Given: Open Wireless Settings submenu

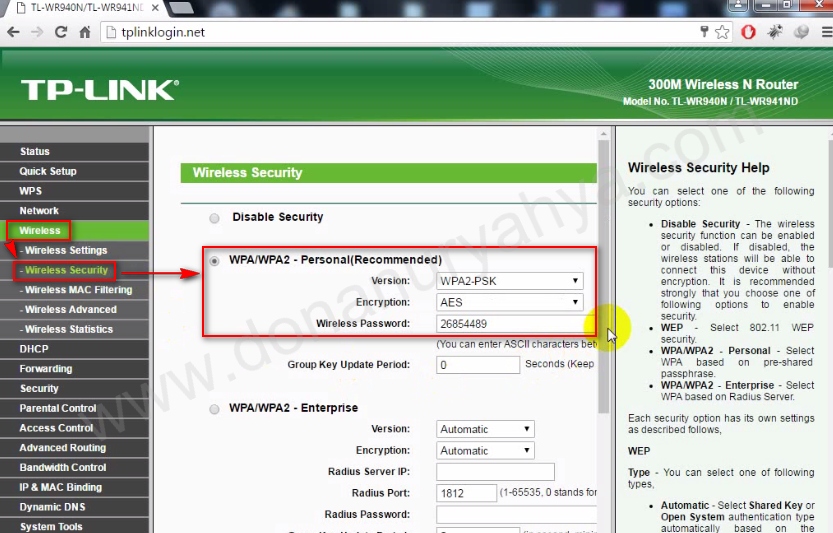Looking at the screenshot, I should click(x=74, y=250).
